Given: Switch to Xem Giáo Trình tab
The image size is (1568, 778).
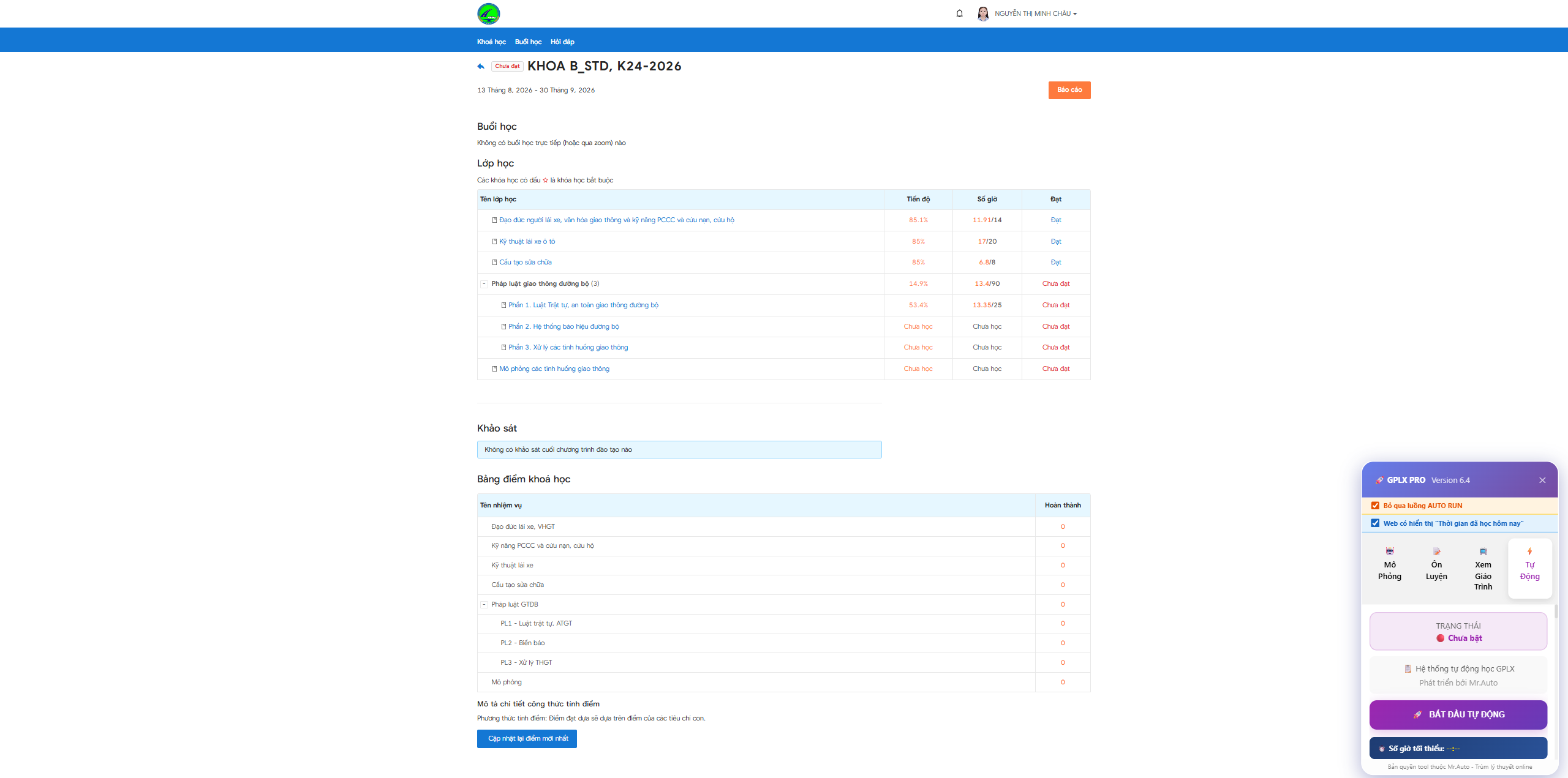Looking at the screenshot, I should click(x=1483, y=569).
